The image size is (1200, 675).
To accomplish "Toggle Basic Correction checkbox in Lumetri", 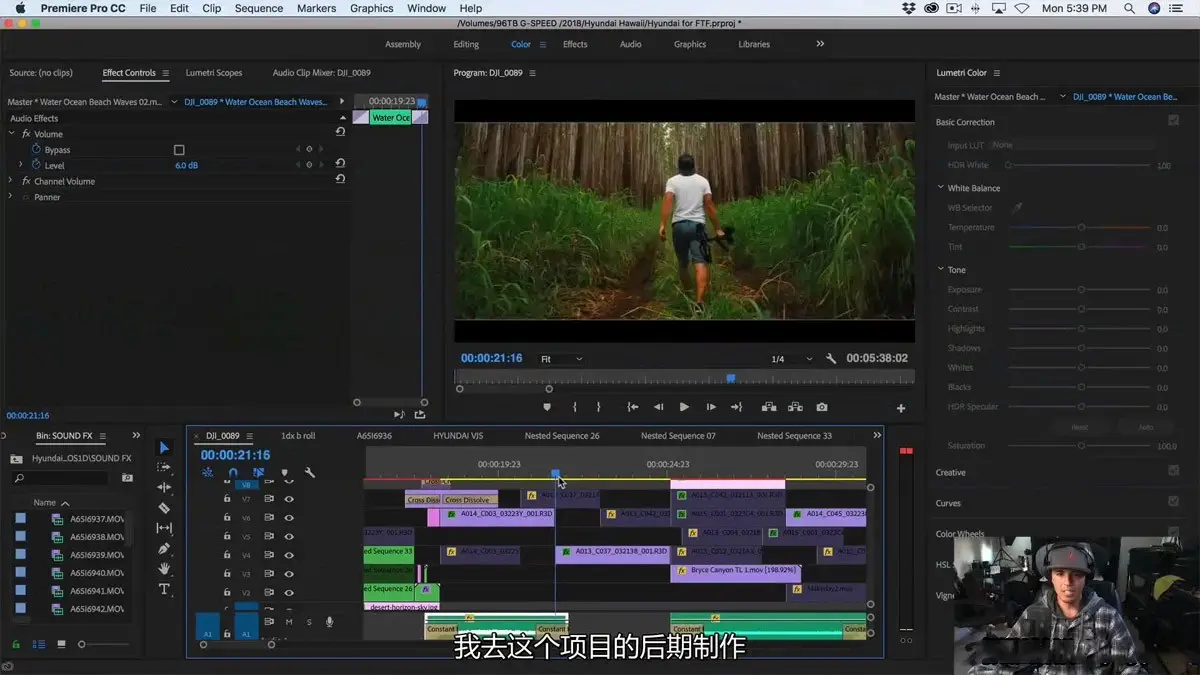I will coord(1173,121).
